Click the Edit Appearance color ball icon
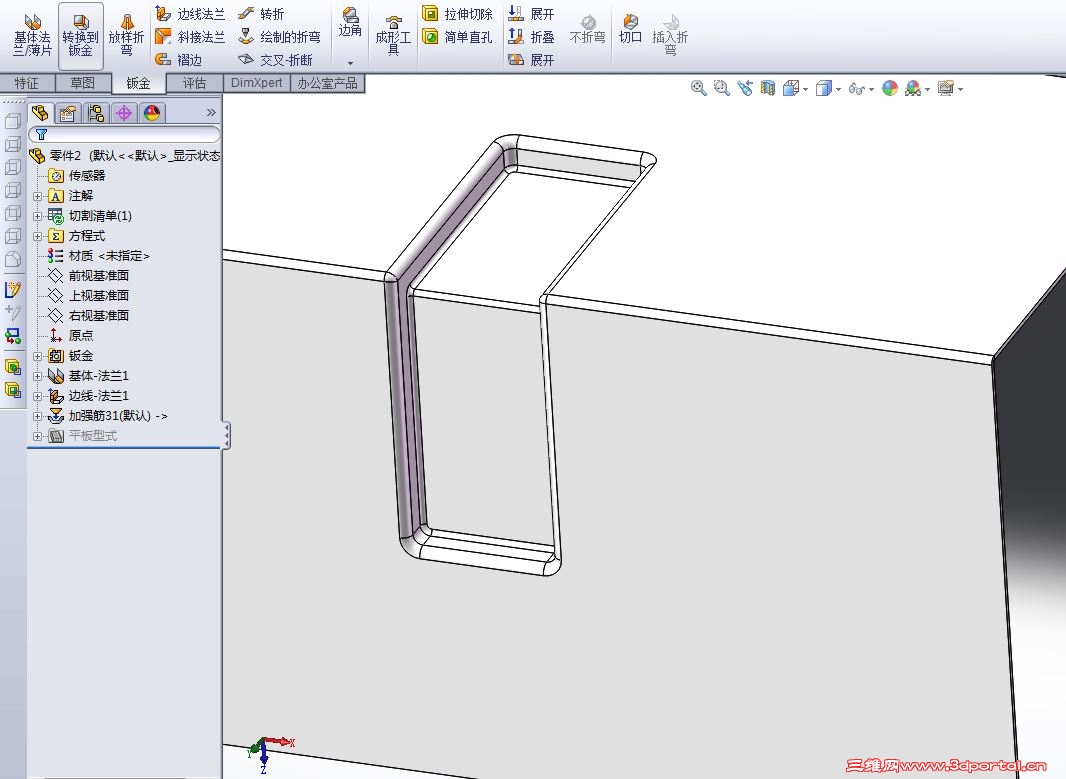1066x779 pixels. click(x=890, y=88)
